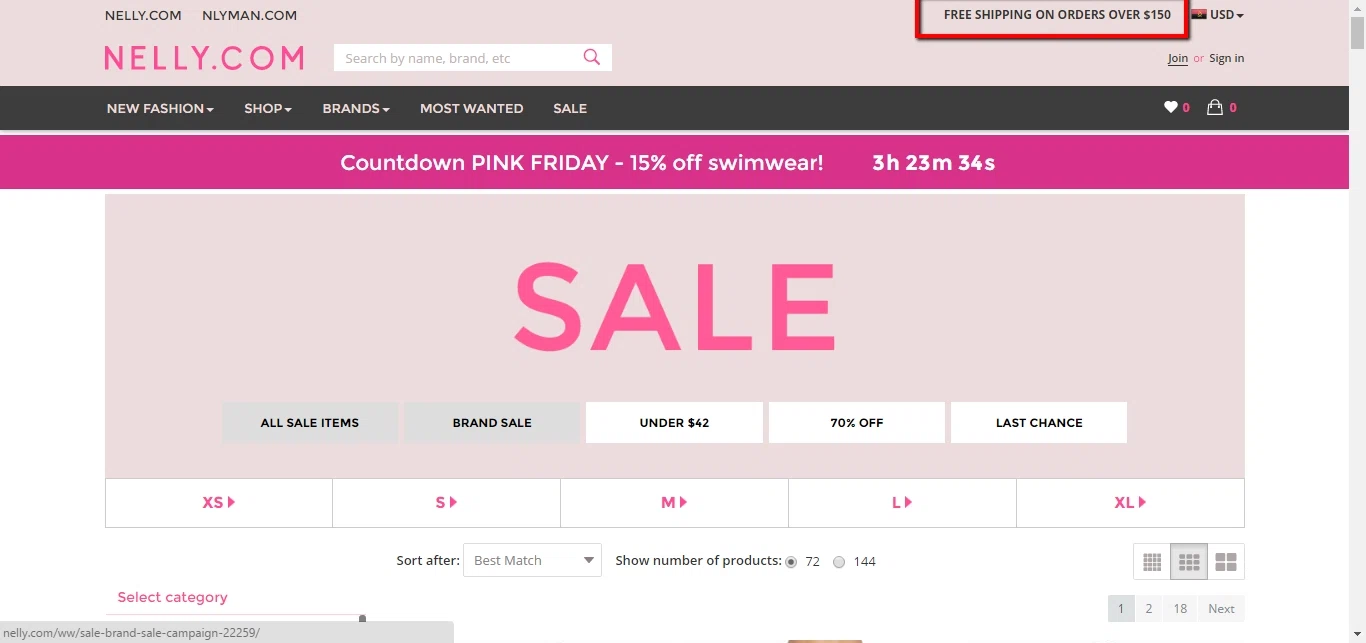Select 144 products per page
1366x643 pixels.
coord(839,562)
